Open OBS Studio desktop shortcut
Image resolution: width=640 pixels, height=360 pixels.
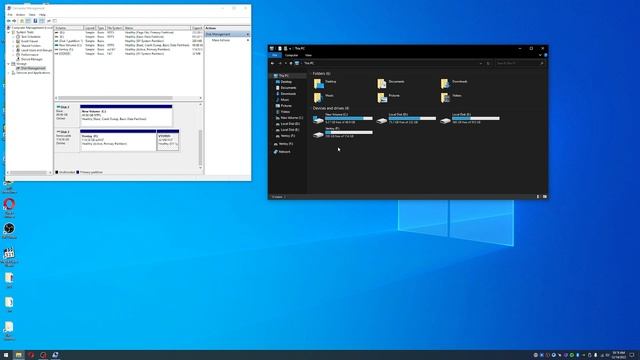(9, 231)
